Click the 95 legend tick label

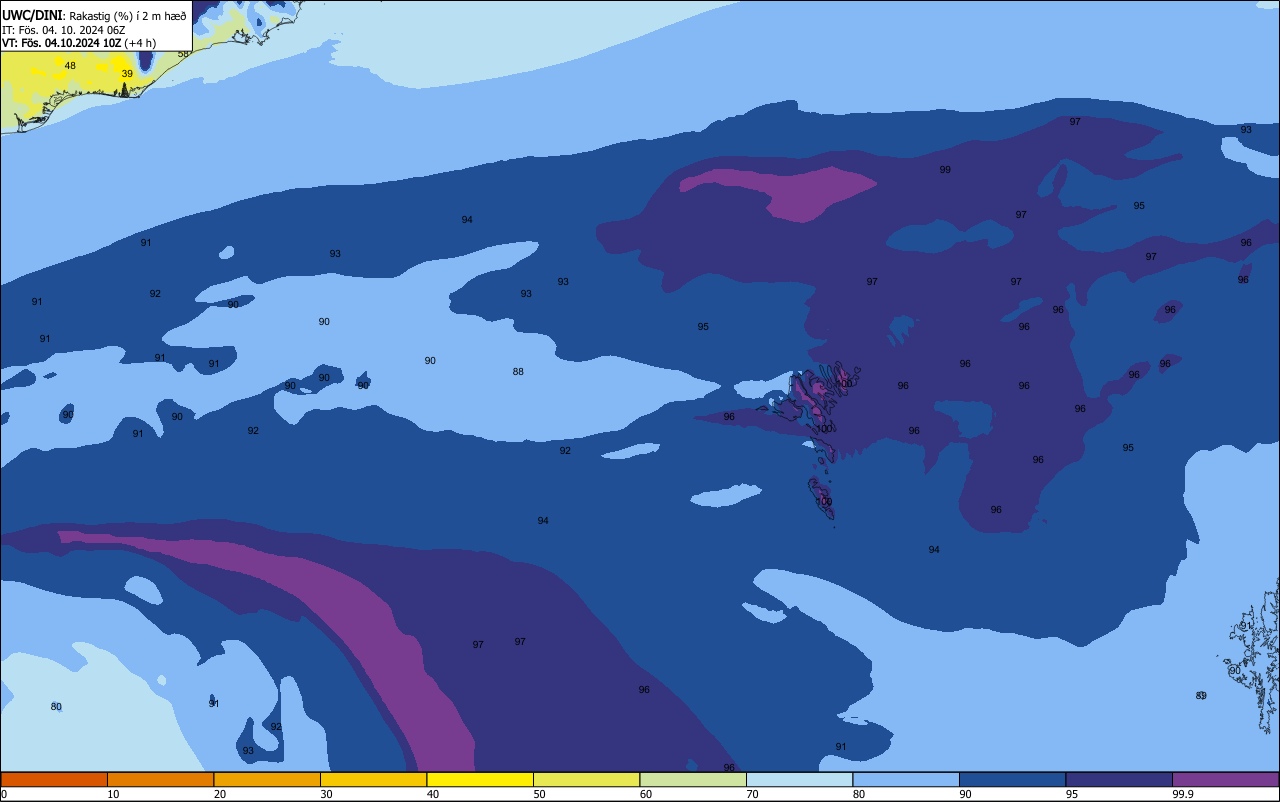pos(1072,794)
